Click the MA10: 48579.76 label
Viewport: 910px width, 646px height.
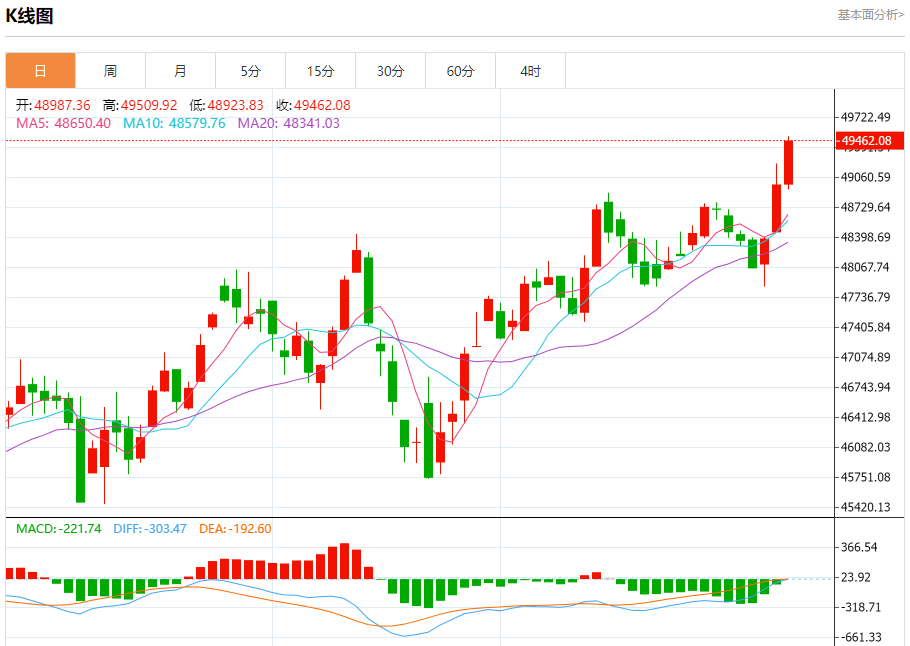[x=174, y=123]
